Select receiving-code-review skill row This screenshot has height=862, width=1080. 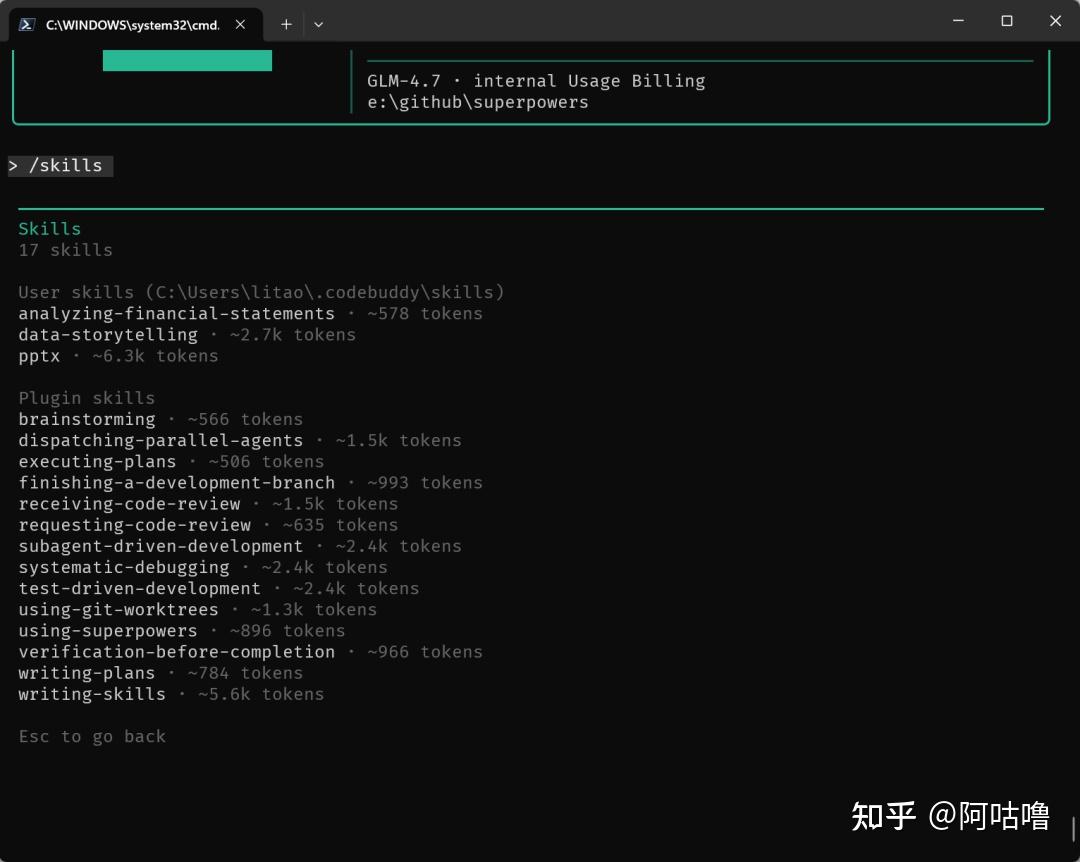tap(208, 504)
